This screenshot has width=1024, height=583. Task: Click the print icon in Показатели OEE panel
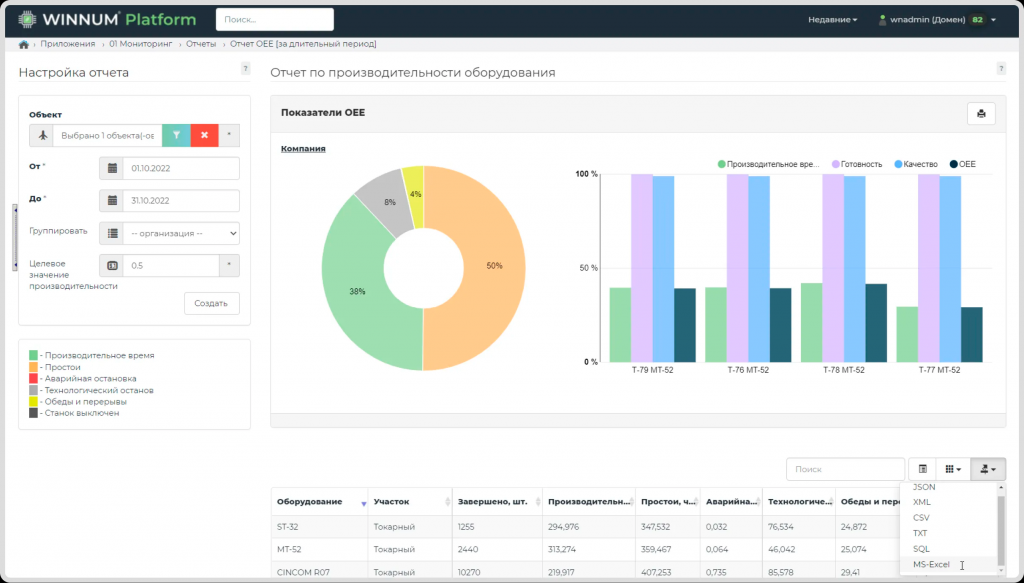coord(981,113)
